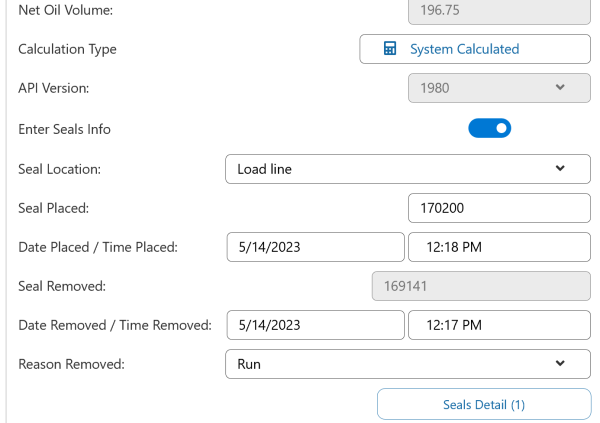Click the Reason Removed chevron arrow
Screen dimensions: 600x423
coord(560,364)
